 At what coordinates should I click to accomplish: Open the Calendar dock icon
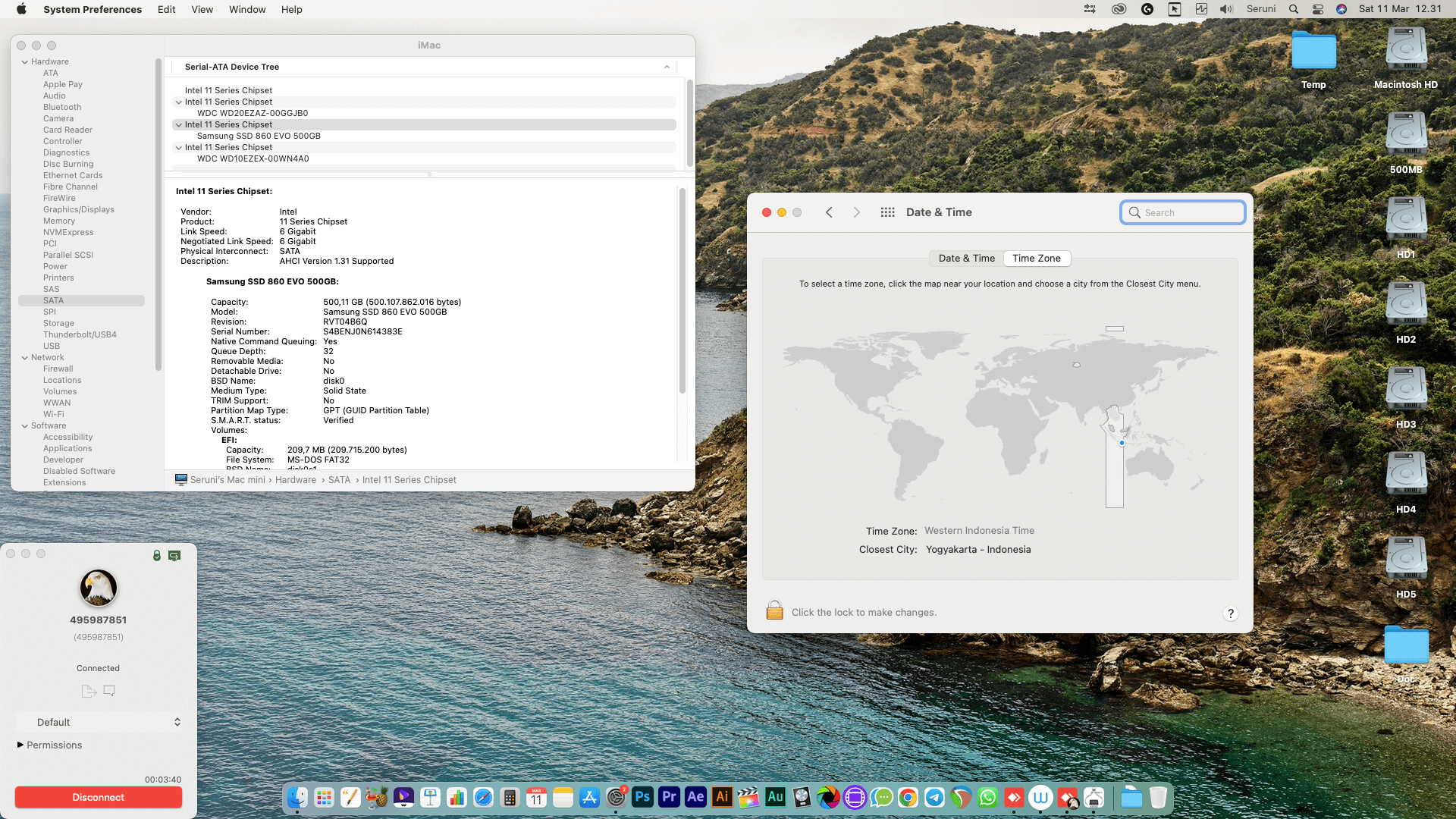(536, 797)
